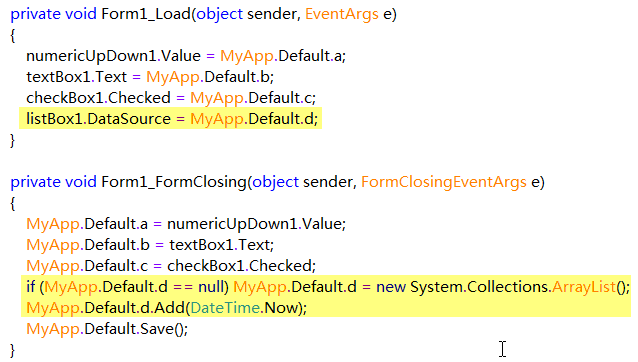Click the Form1_FormClosing method name
The width and height of the screenshot is (638, 362).
pos(174,182)
